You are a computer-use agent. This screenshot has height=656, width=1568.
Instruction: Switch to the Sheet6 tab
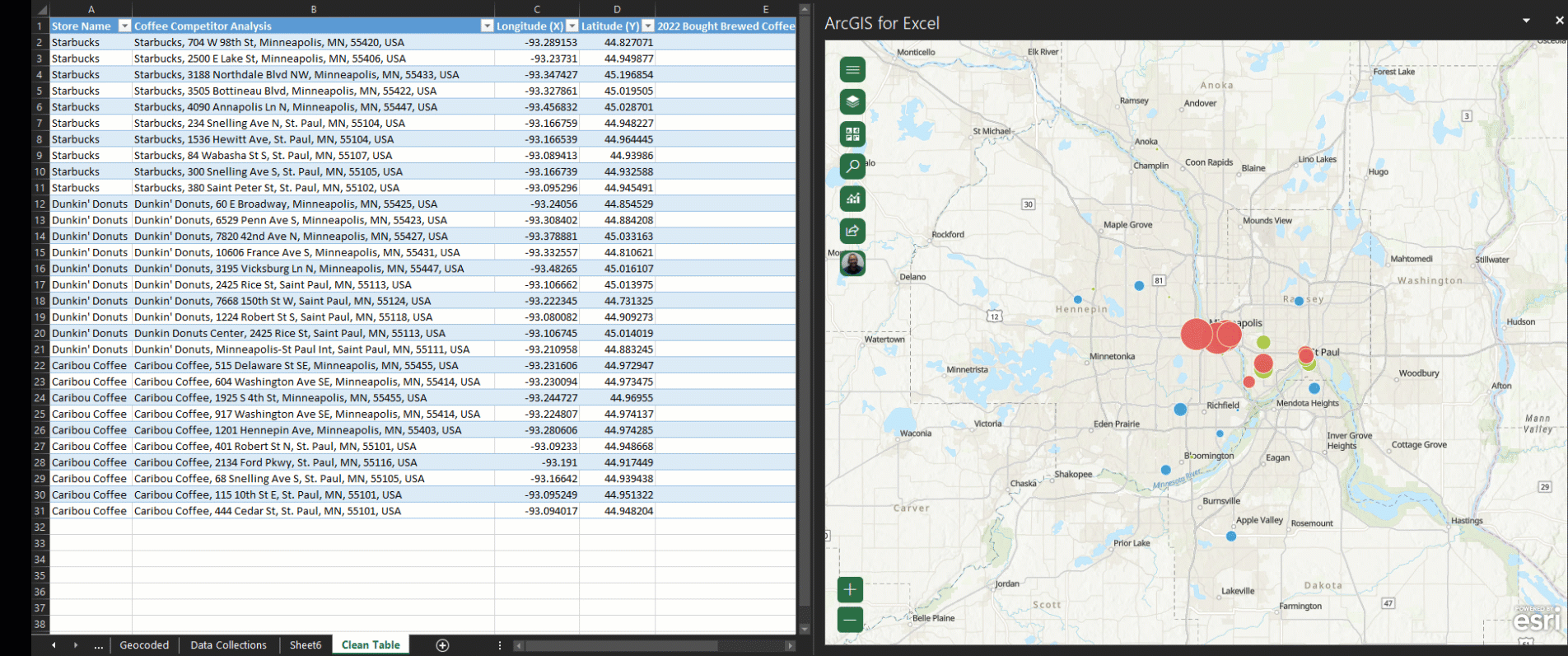(306, 645)
